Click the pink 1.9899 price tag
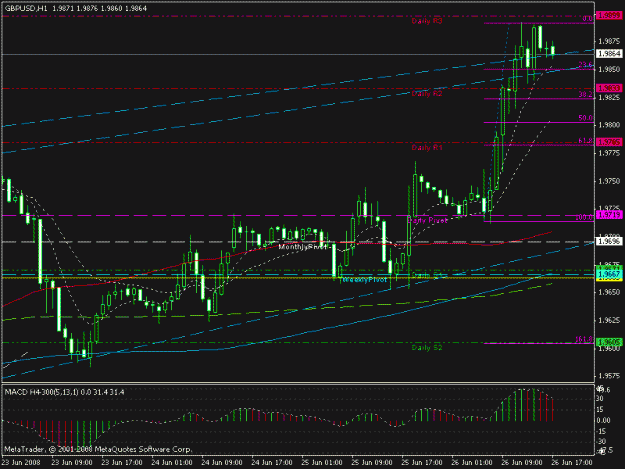The width and height of the screenshot is (625, 469). point(609,16)
